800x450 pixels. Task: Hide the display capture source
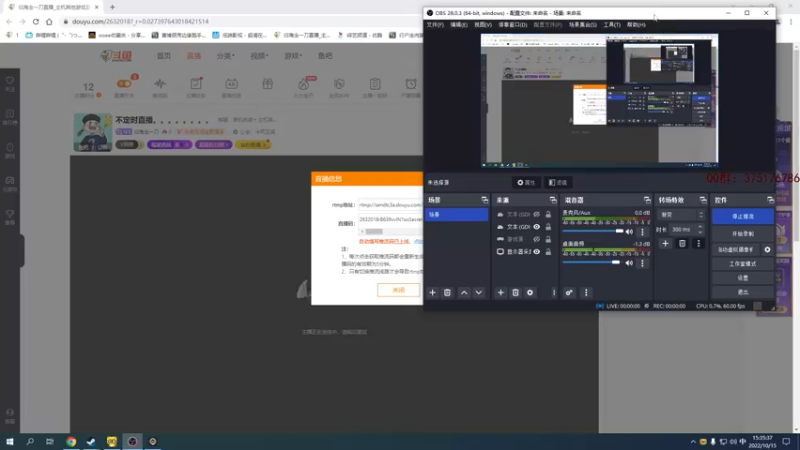pyautogui.click(x=537, y=252)
